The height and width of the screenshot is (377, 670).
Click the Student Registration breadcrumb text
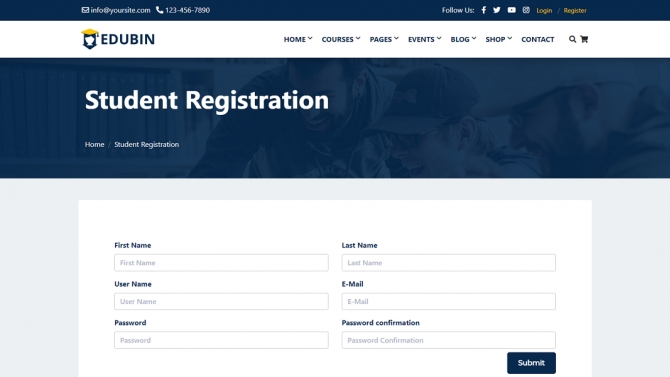147,144
